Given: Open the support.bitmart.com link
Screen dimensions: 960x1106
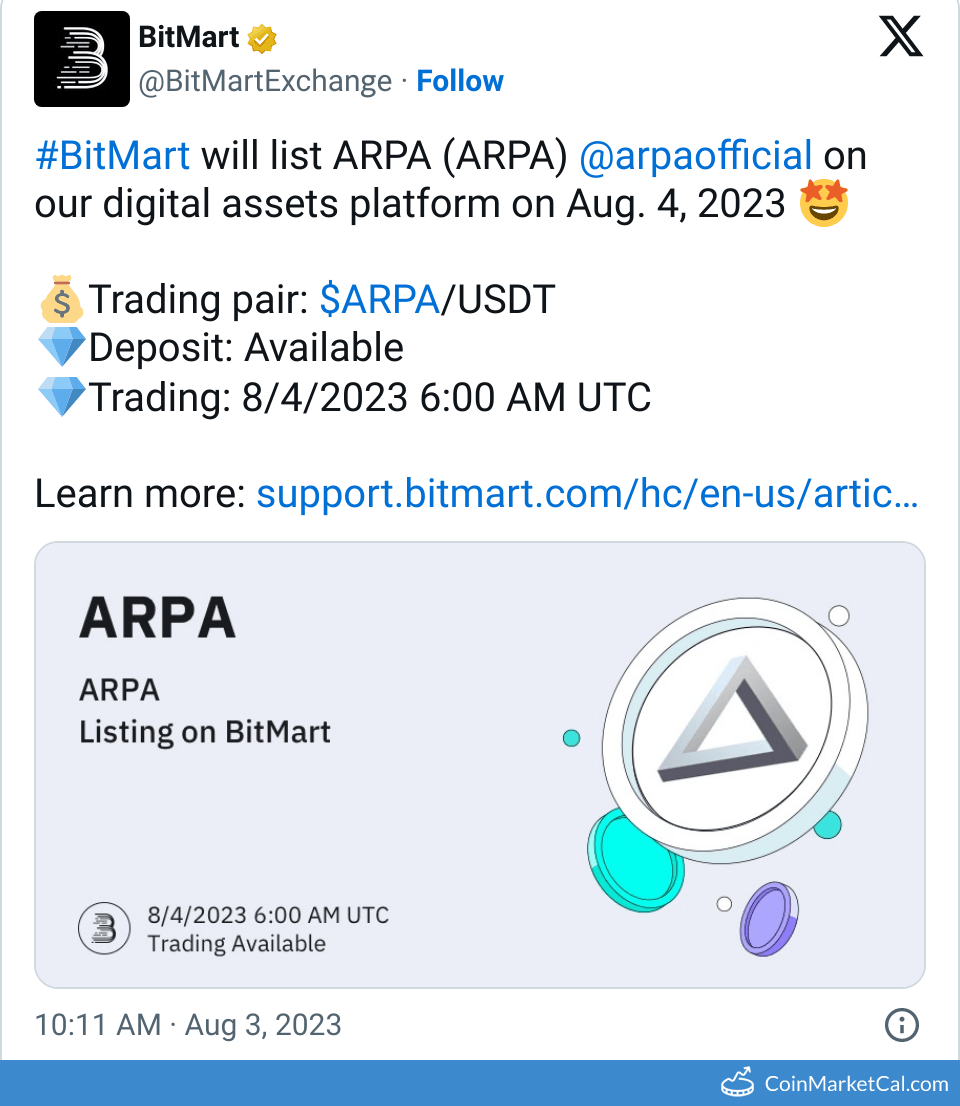Looking at the screenshot, I should [x=587, y=493].
